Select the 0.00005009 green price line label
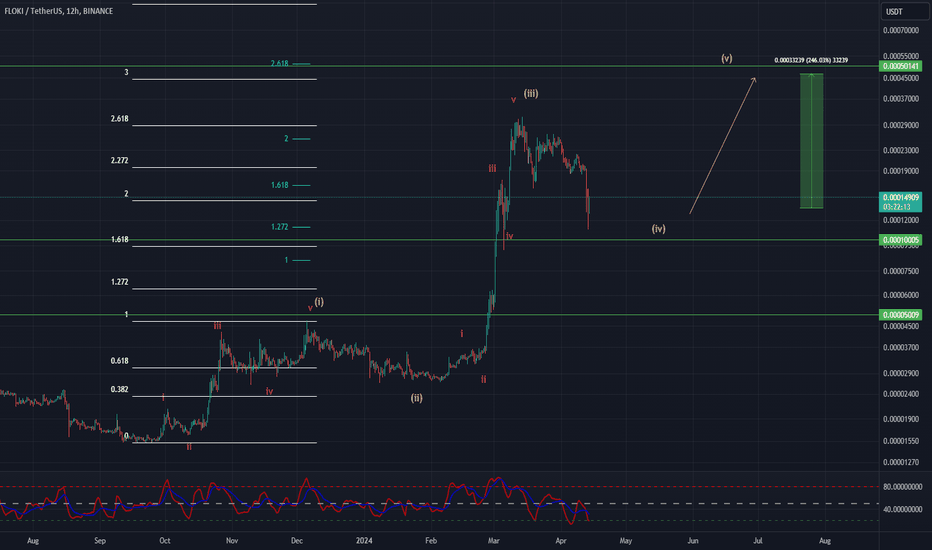 (x=900, y=315)
